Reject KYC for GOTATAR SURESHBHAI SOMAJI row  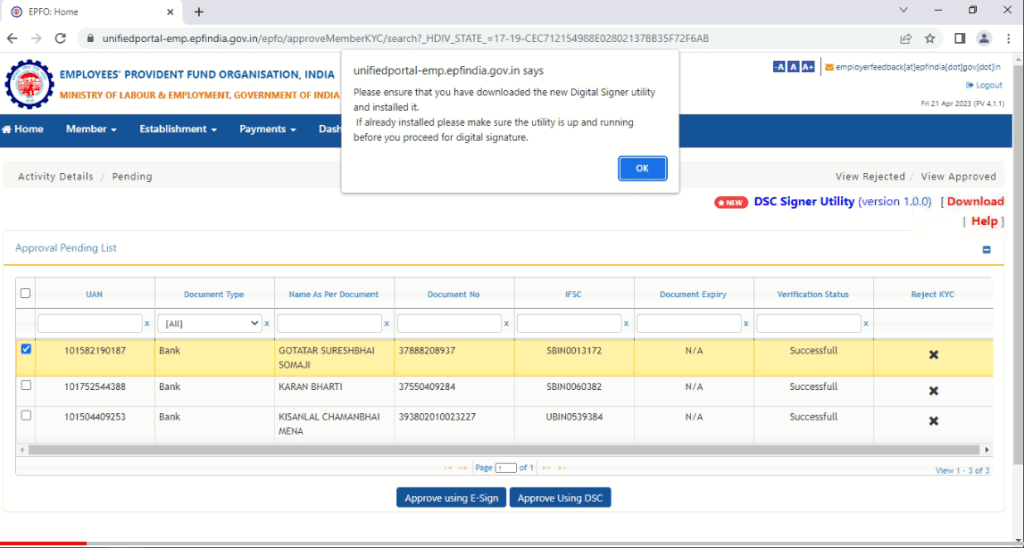coord(933,355)
